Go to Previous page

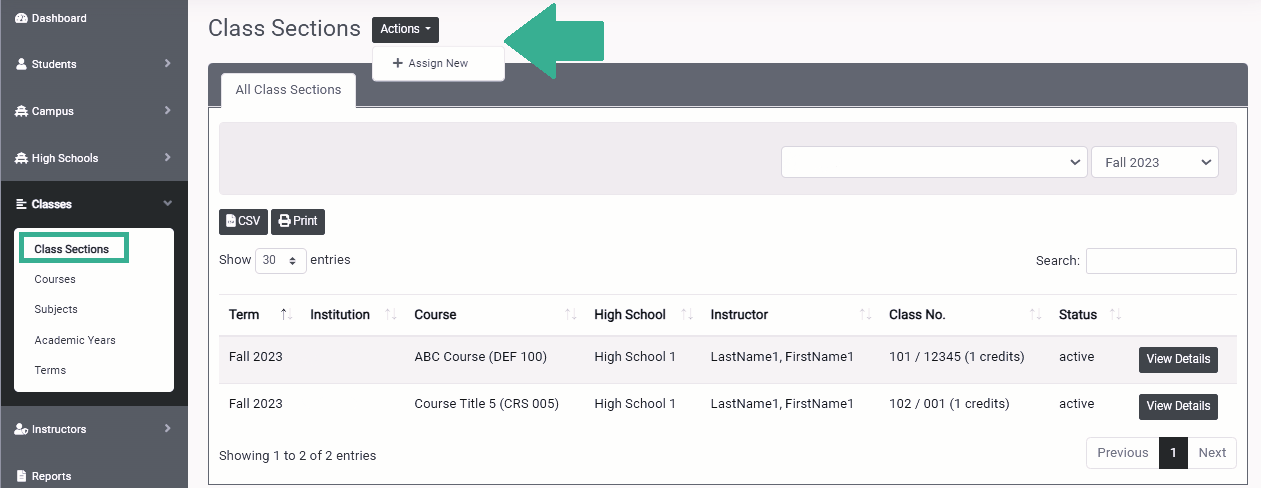click(1122, 453)
